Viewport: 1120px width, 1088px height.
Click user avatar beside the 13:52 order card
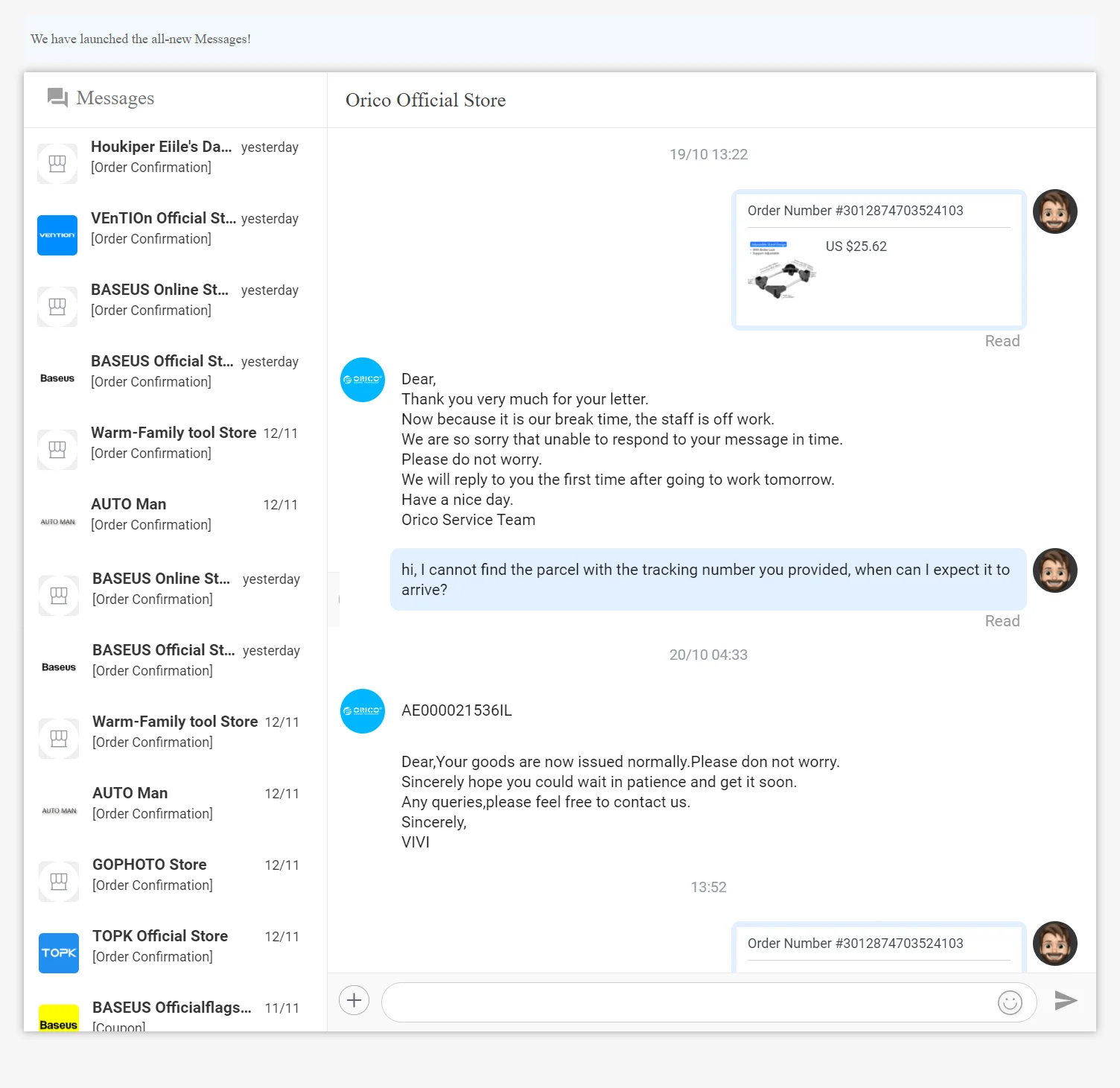click(1055, 944)
